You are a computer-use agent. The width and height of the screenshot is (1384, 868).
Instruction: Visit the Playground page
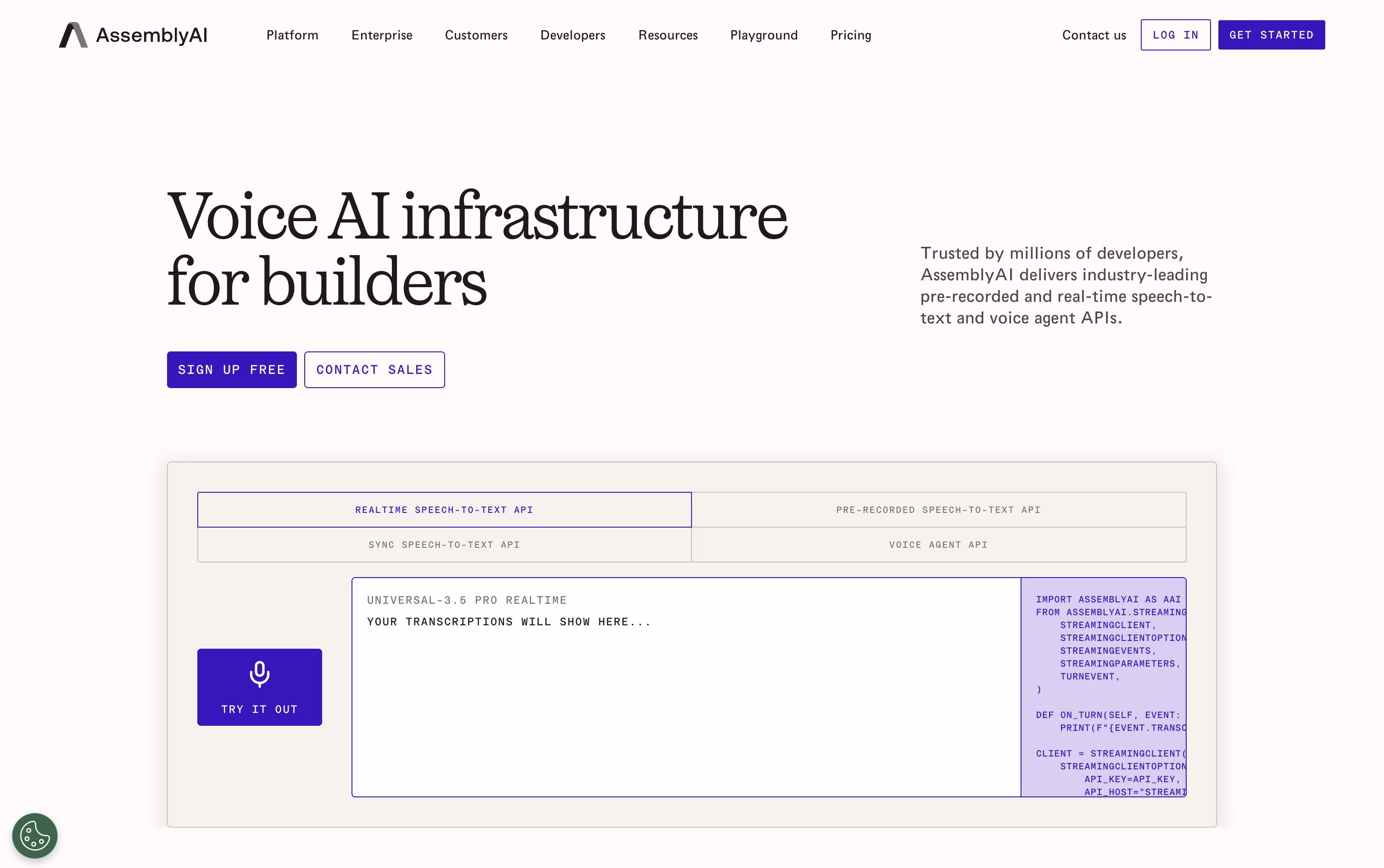coord(764,35)
